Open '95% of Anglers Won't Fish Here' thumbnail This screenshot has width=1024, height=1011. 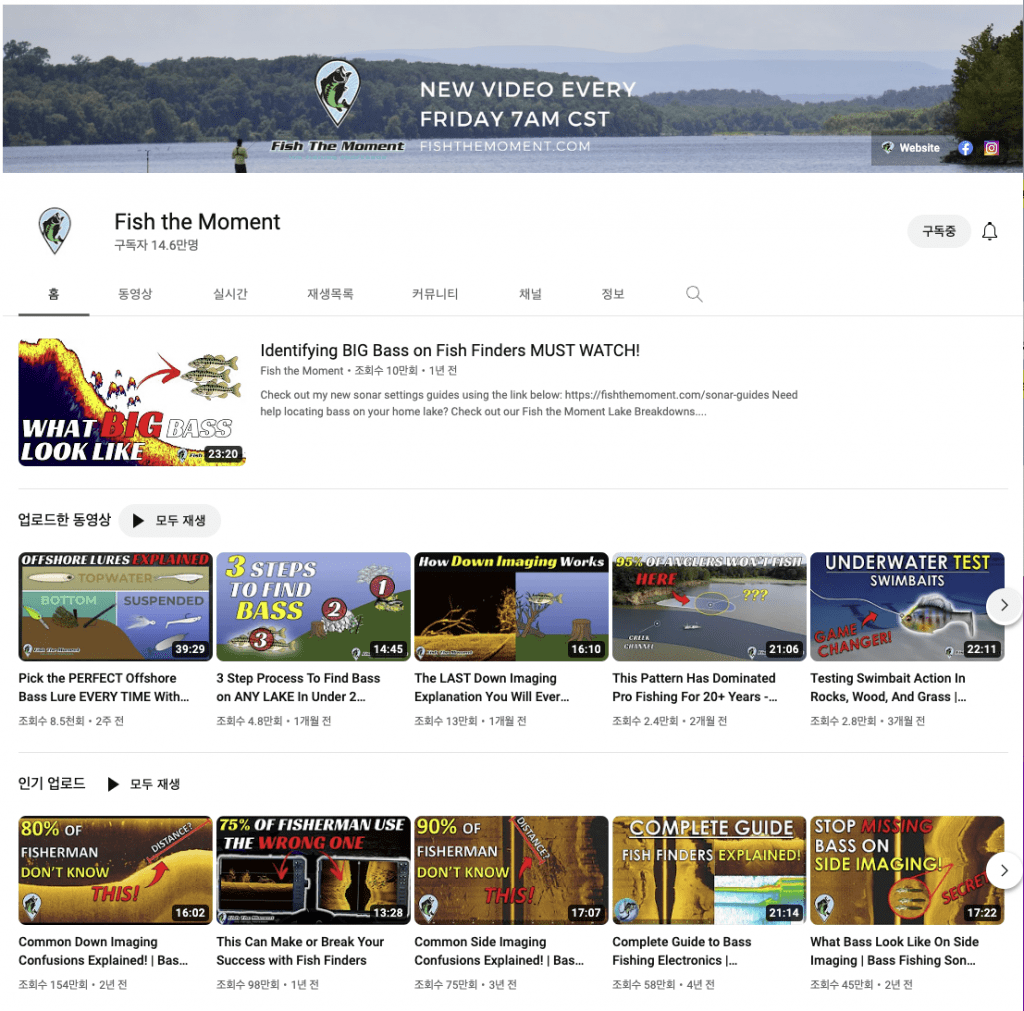click(x=709, y=607)
